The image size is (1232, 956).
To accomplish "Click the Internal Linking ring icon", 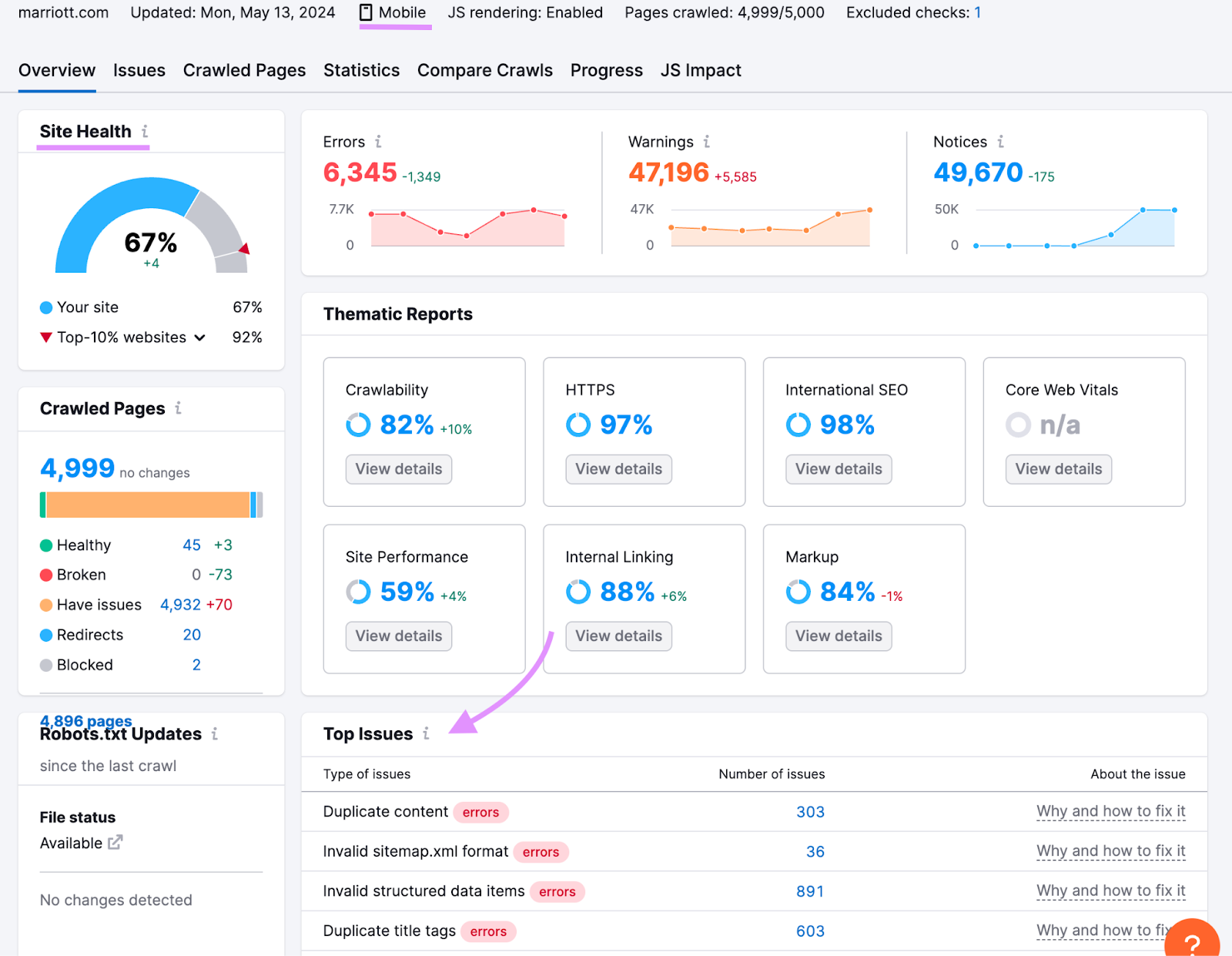I will (578, 592).
